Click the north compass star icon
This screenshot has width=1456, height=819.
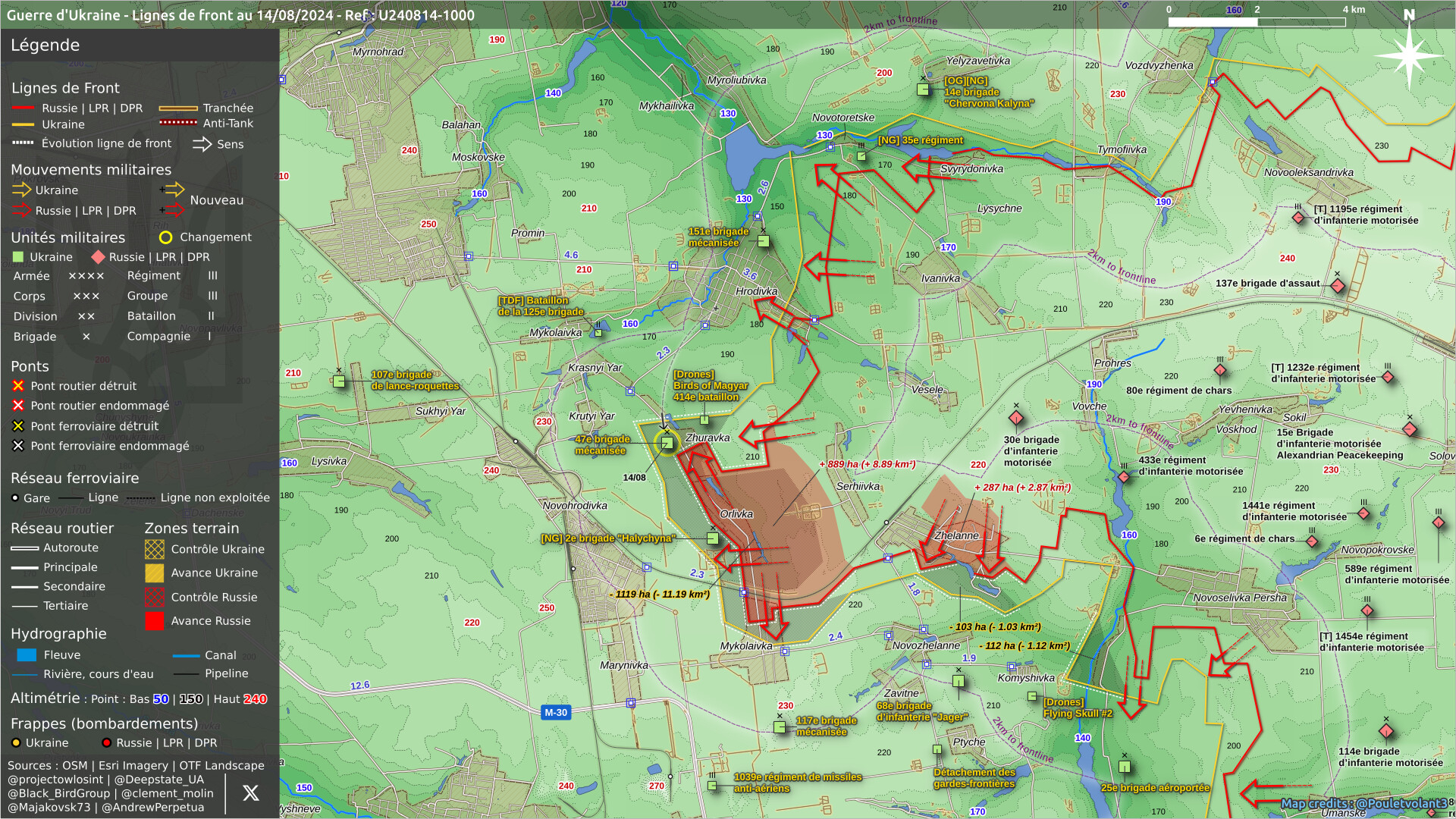1408,55
